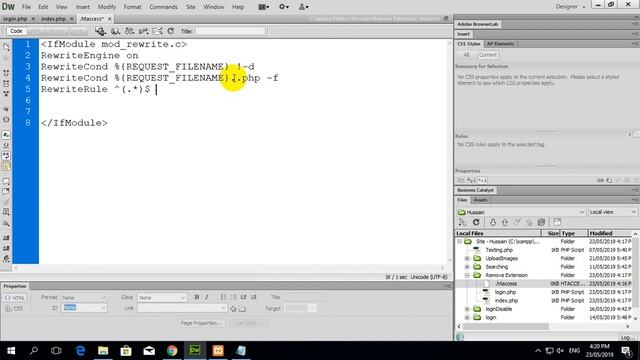The image size is (640, 360).
Task: Switch to index.php document tab
Action: 53,19
